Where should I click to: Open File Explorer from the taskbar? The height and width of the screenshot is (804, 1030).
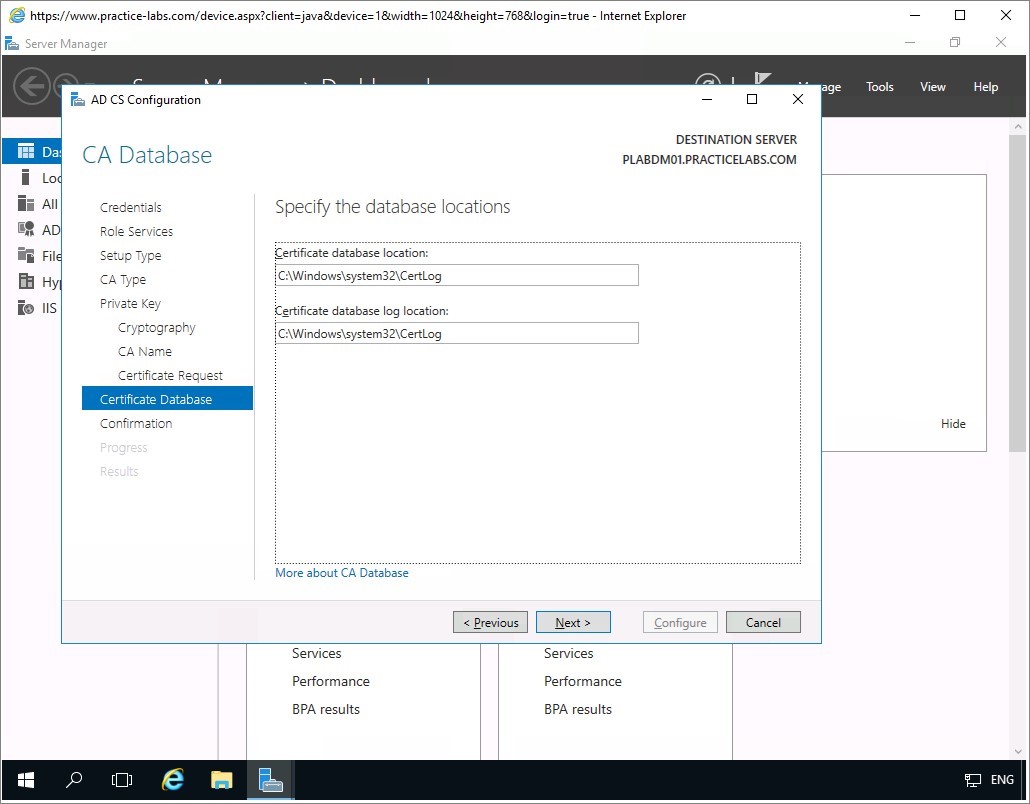click(221, 780)
